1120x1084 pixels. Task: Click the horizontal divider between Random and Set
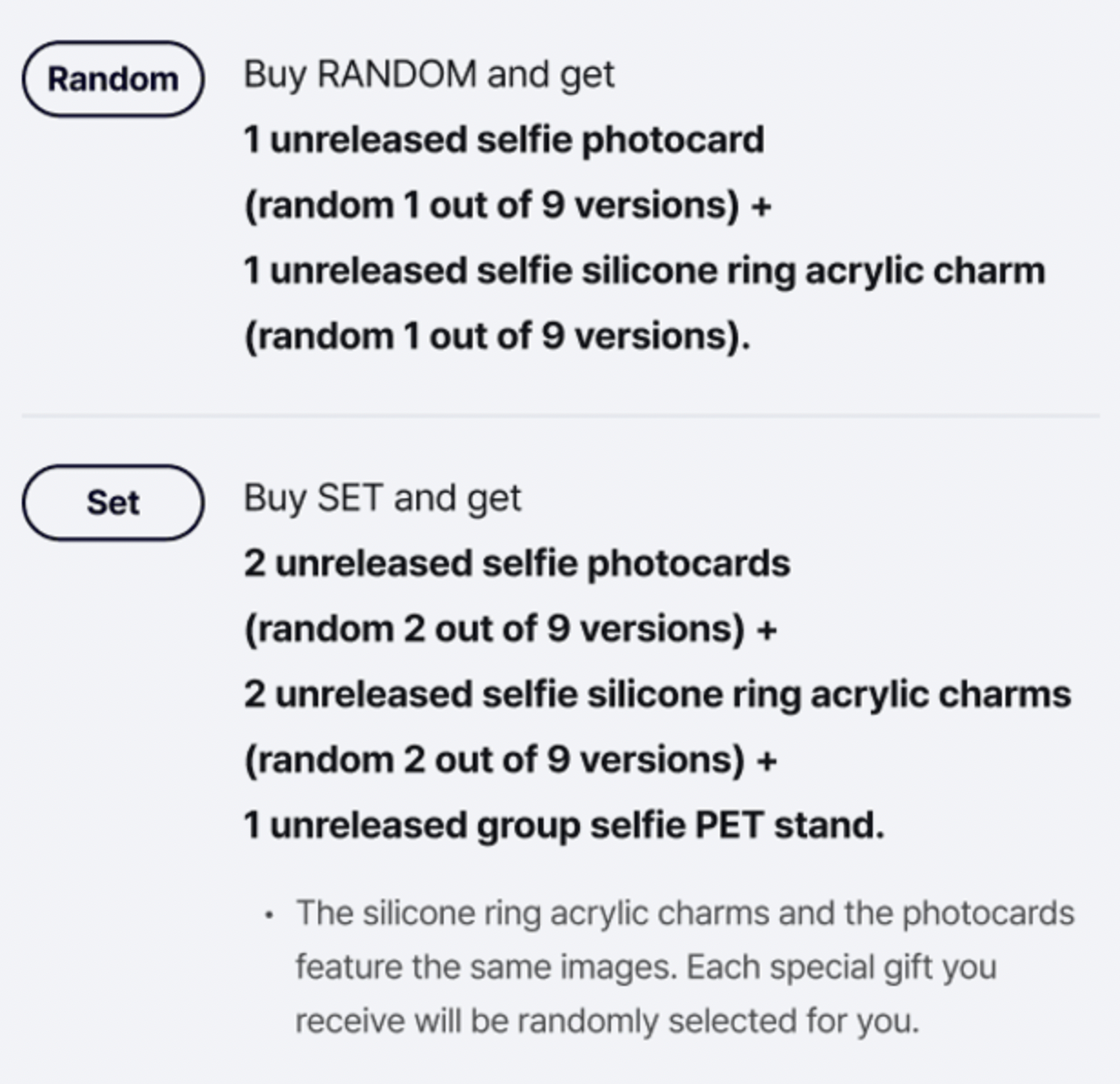coord(560,416)
